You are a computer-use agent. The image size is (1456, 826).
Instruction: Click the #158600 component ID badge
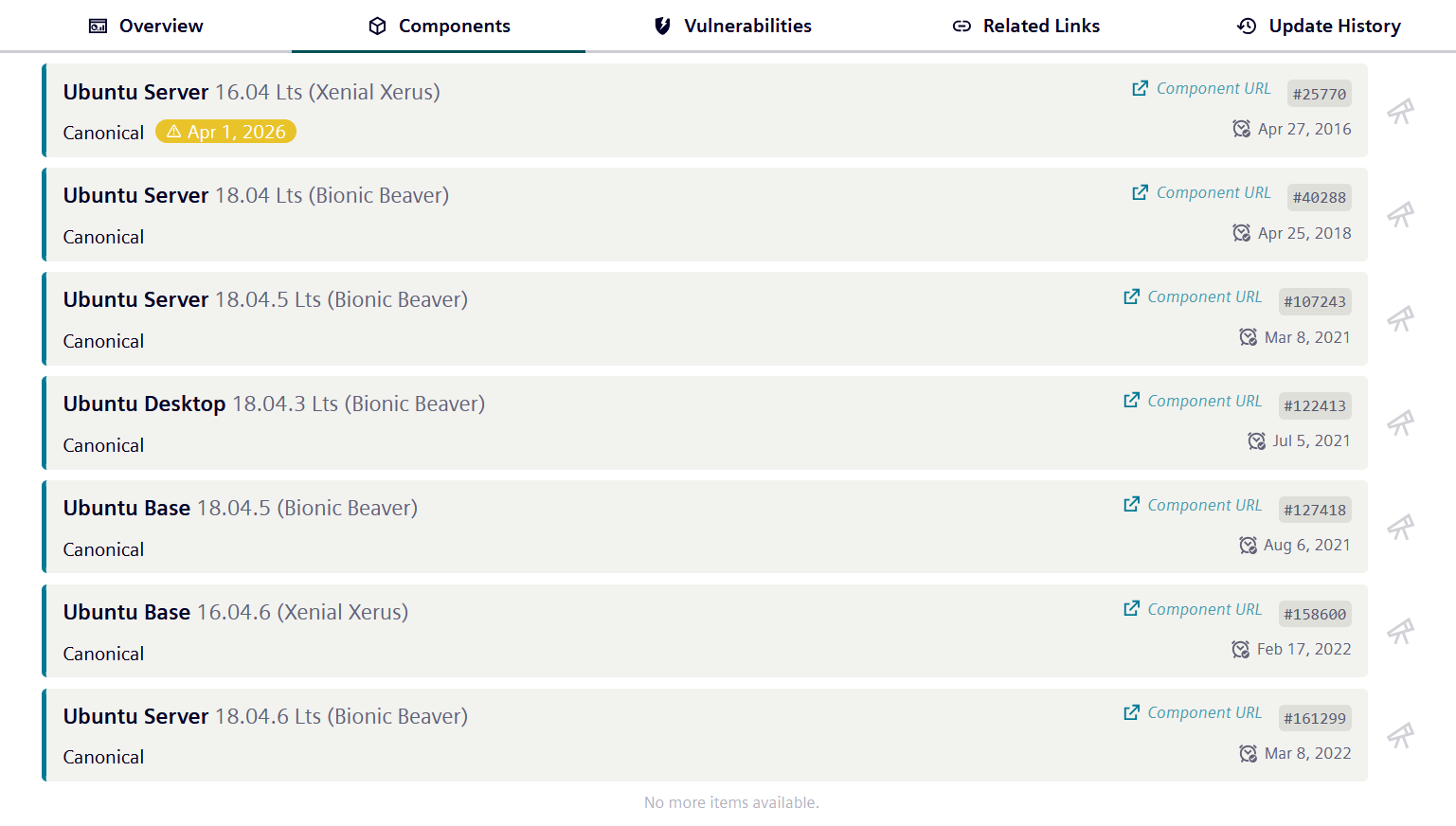[x=1315, y=614]
